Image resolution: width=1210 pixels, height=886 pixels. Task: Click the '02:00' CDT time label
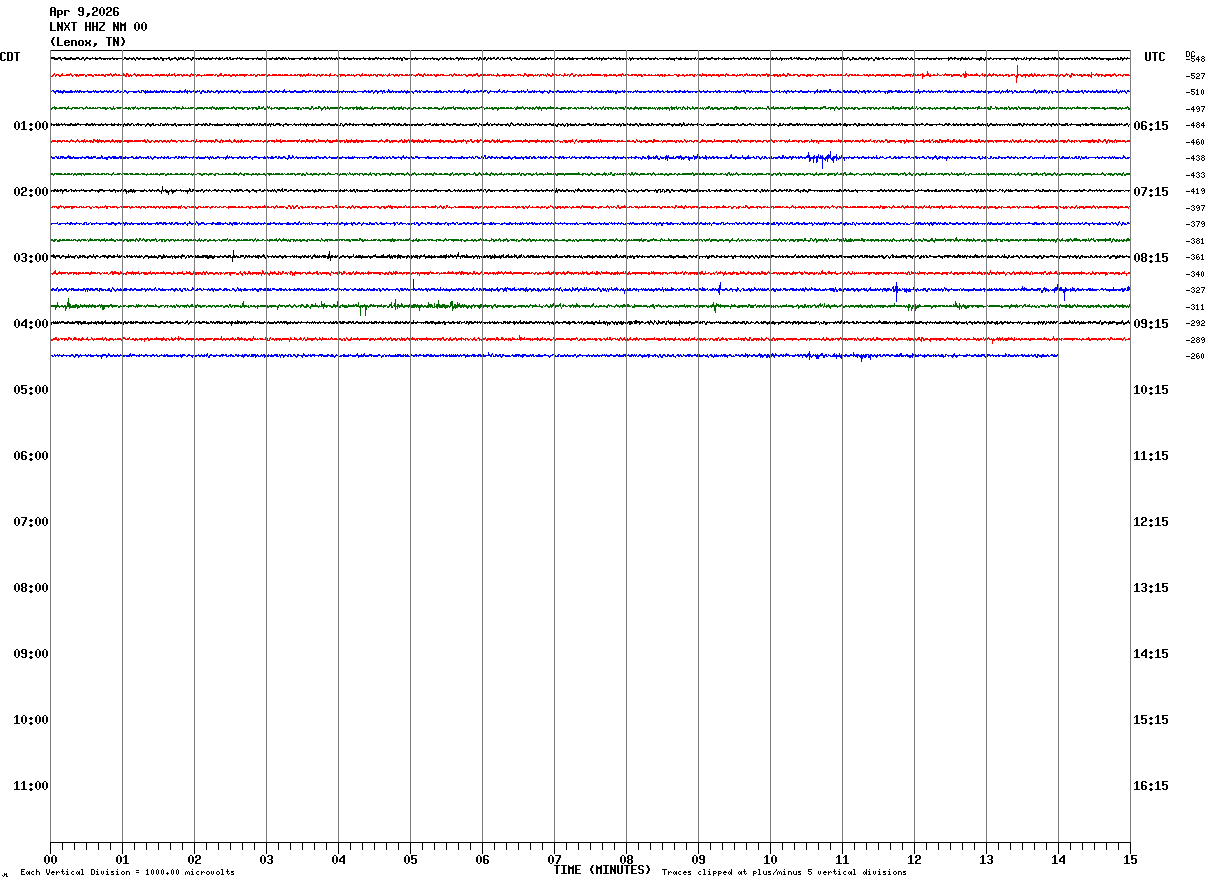coord(31,192)
